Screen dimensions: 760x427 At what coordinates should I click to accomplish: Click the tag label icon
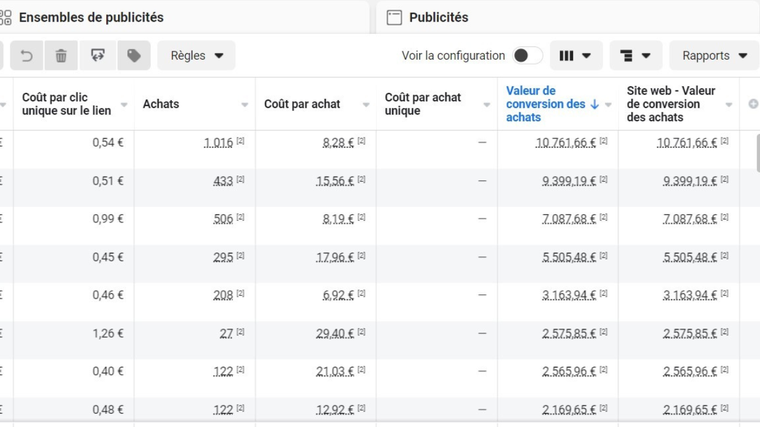pos(133,56)
